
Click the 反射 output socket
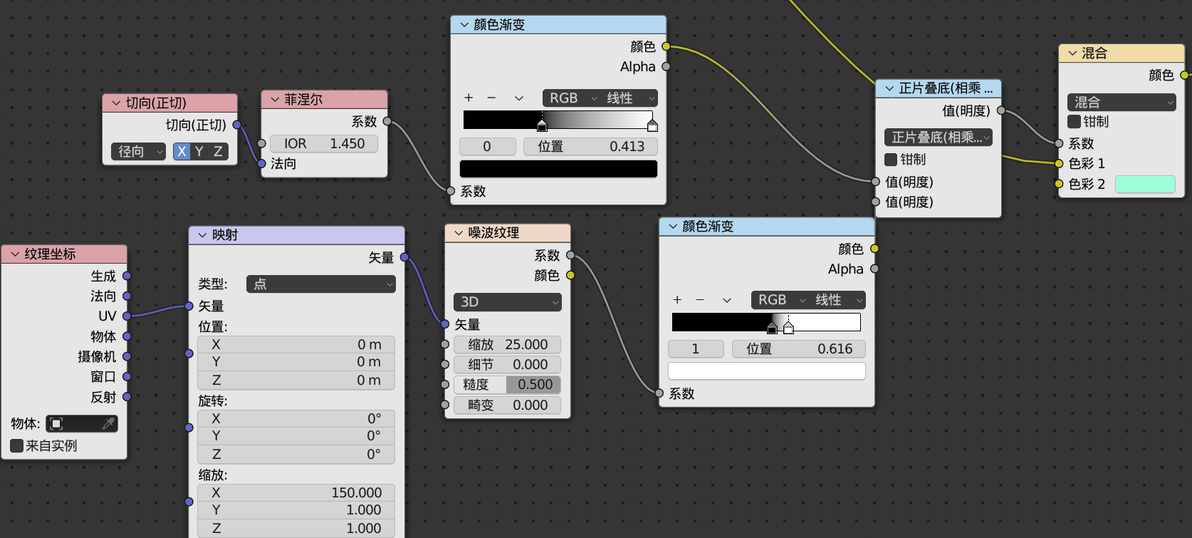[126, 397]
